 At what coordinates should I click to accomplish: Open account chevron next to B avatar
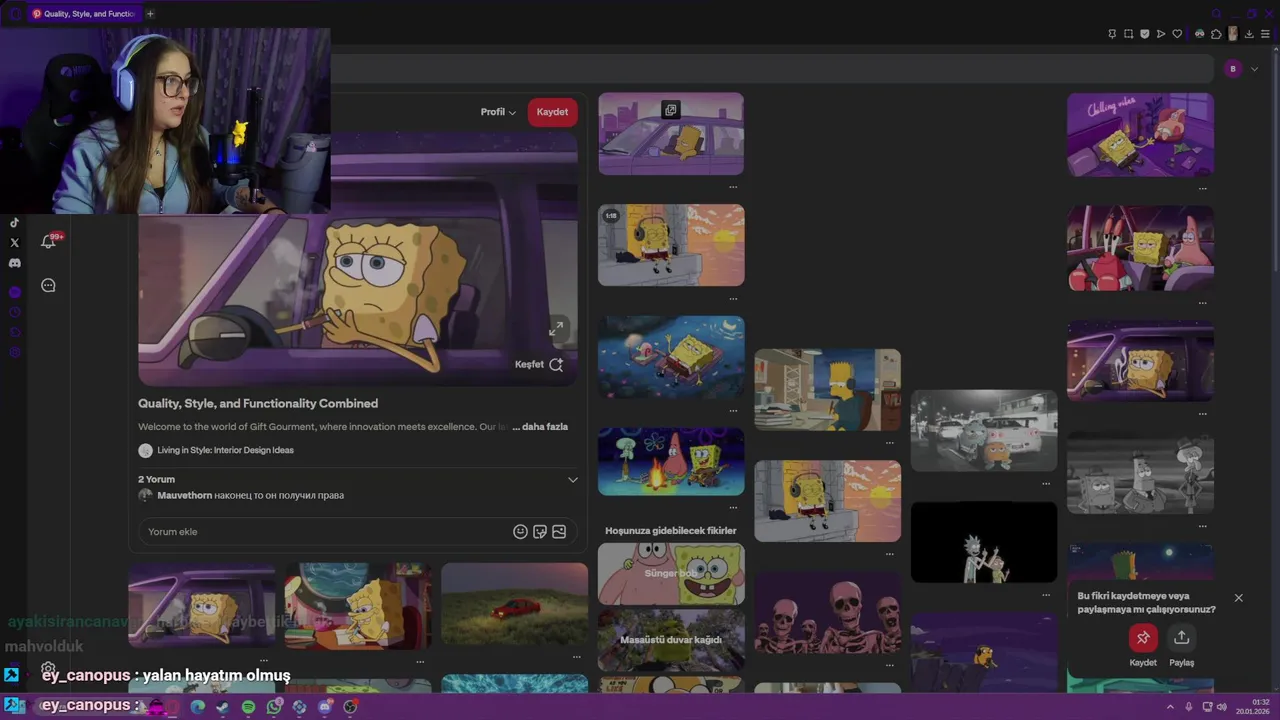click(x=1254, y=69)
